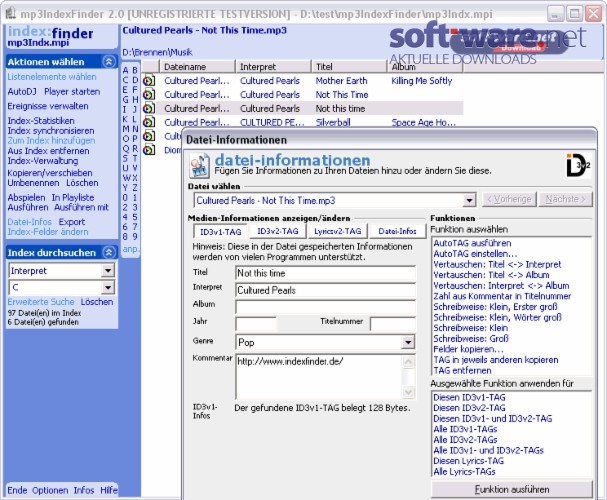
Task: Click into the Interpret text field
Action: pyautogui.click(x=325, y=290)
